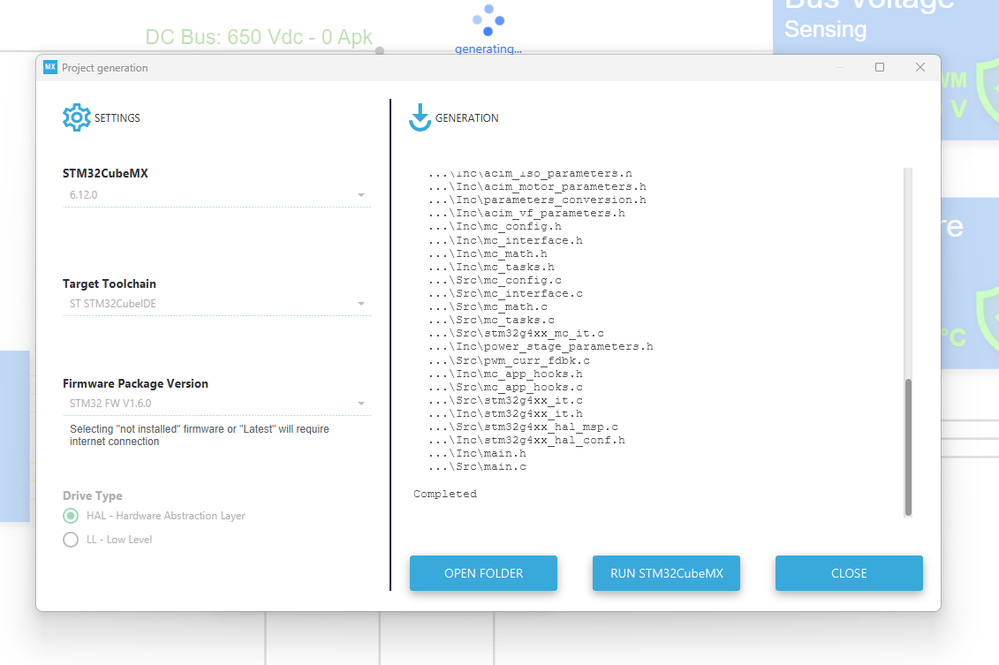
Task: Click log line ...\Src\stm32g4xx_hal_msp.c
Action: pyautogui.click(x=523, y=427)
